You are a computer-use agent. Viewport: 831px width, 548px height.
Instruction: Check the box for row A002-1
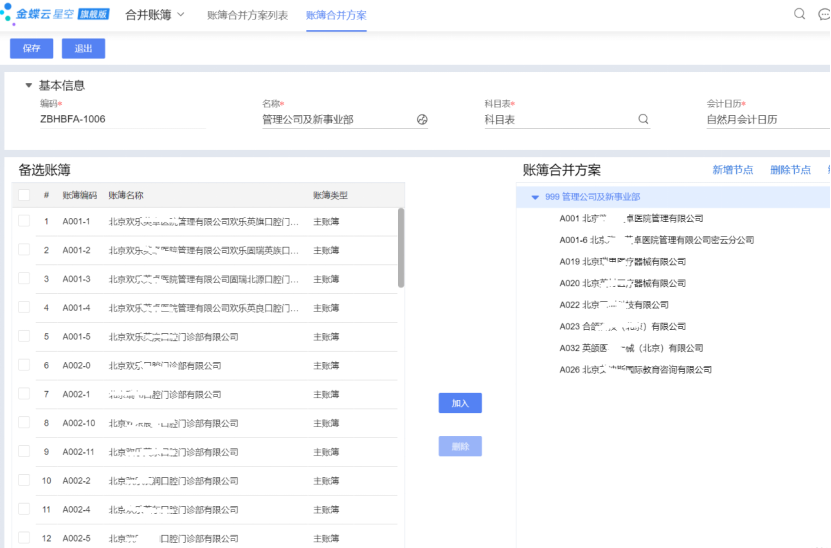click(x=24, y=394)
